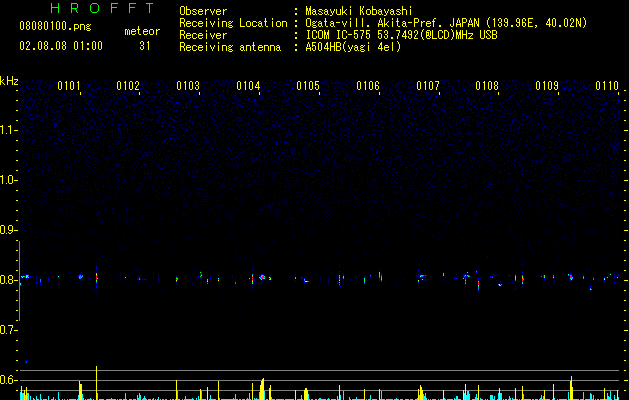Click the observer name Masayuki Kobayashi
This screenshot has height=400, width=629.
[x=359, y=11]
